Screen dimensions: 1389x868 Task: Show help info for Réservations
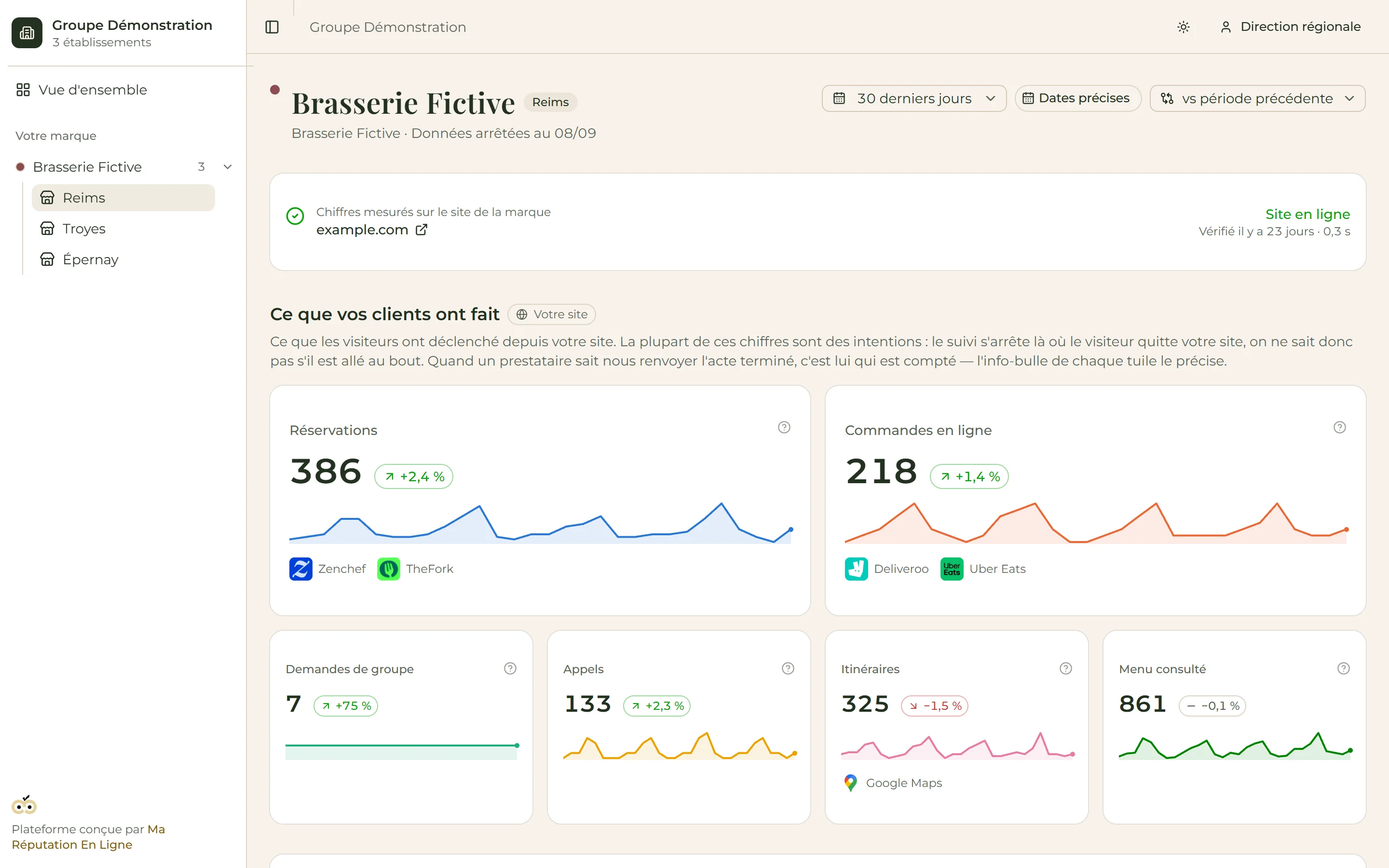784,428
